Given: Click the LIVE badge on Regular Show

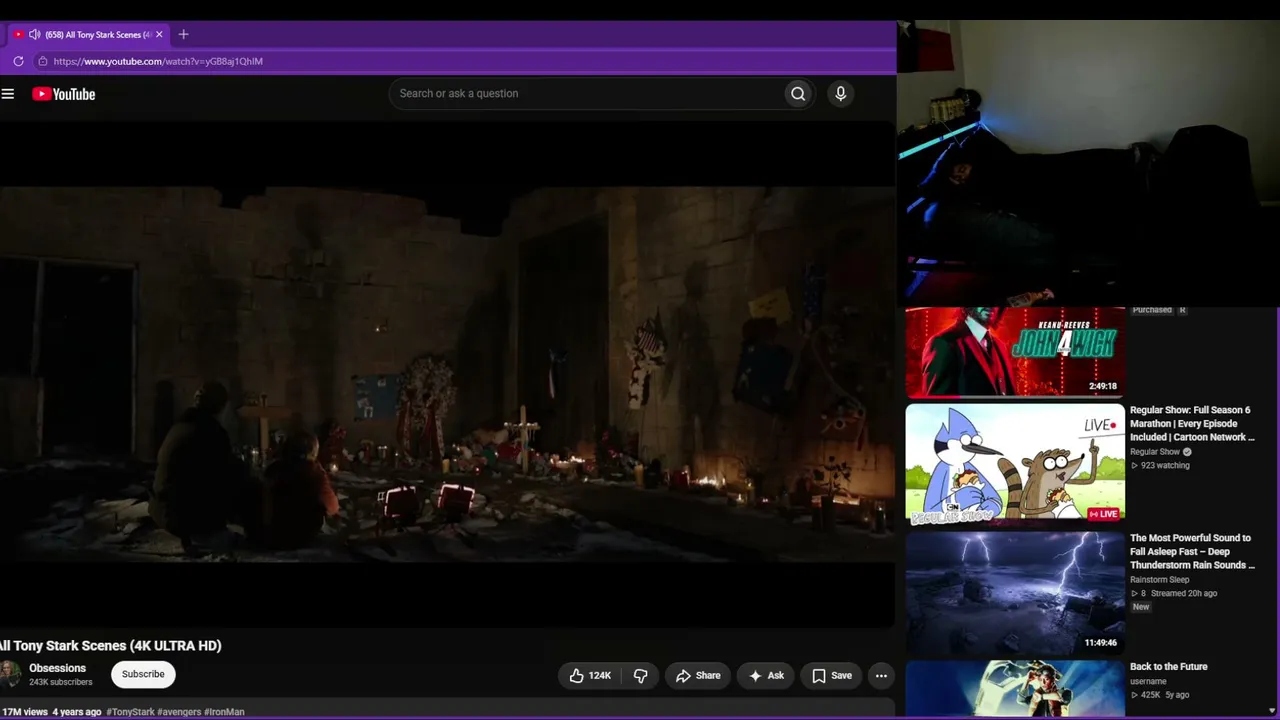Looking at the screenshot, I should pyautogui.click(x=1103, y=514).
